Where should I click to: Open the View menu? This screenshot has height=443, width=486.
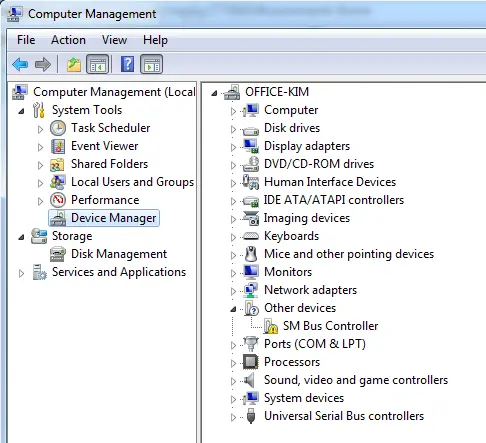[114, 40]
